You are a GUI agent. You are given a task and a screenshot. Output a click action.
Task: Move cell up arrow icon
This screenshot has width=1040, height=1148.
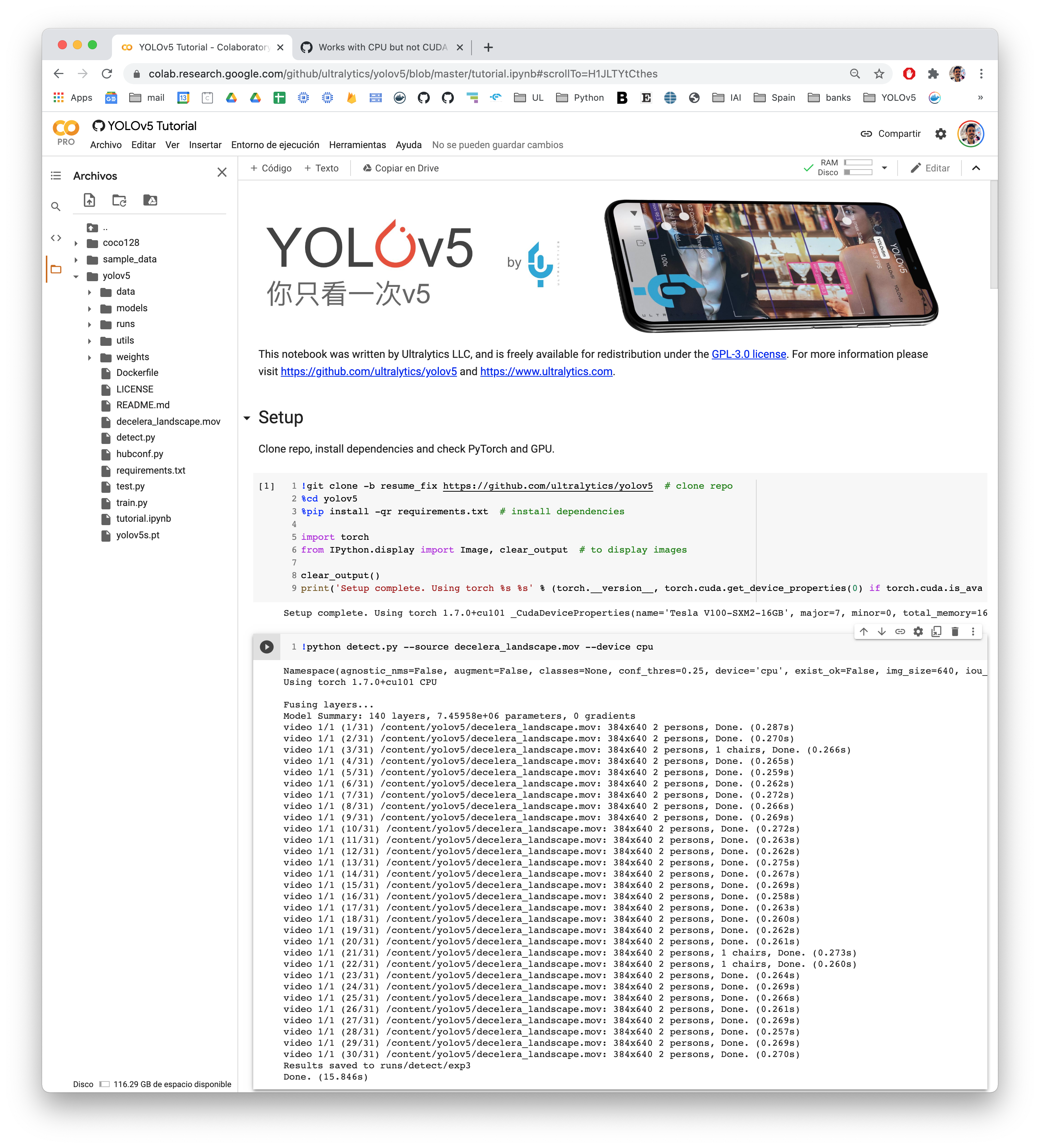pos(863,632)
